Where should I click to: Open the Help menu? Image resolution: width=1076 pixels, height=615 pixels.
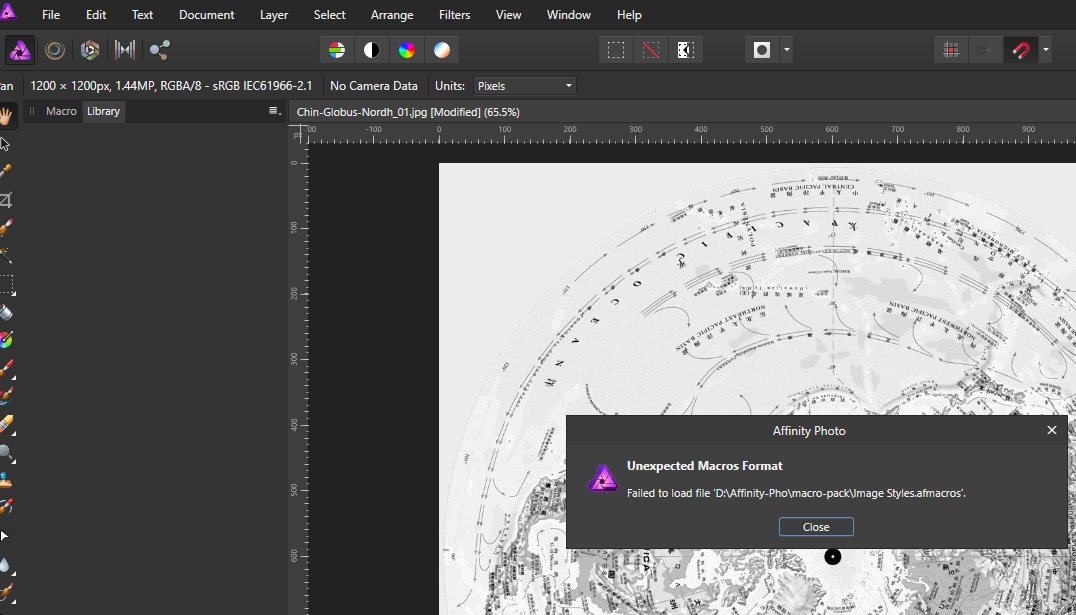coord(629,14)
